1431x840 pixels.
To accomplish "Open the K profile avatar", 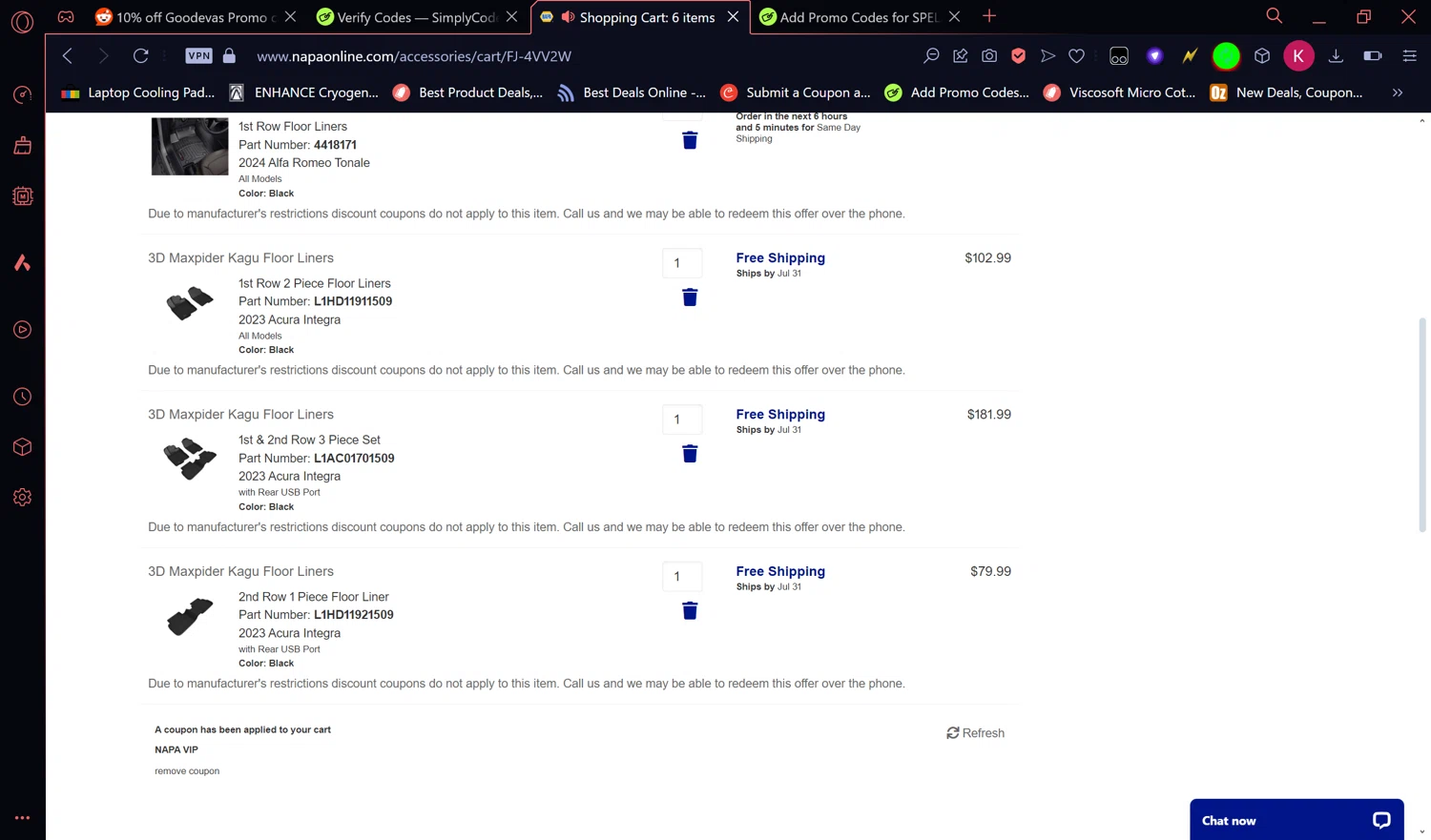I will pyautogui.click(x=1298, y=56).
